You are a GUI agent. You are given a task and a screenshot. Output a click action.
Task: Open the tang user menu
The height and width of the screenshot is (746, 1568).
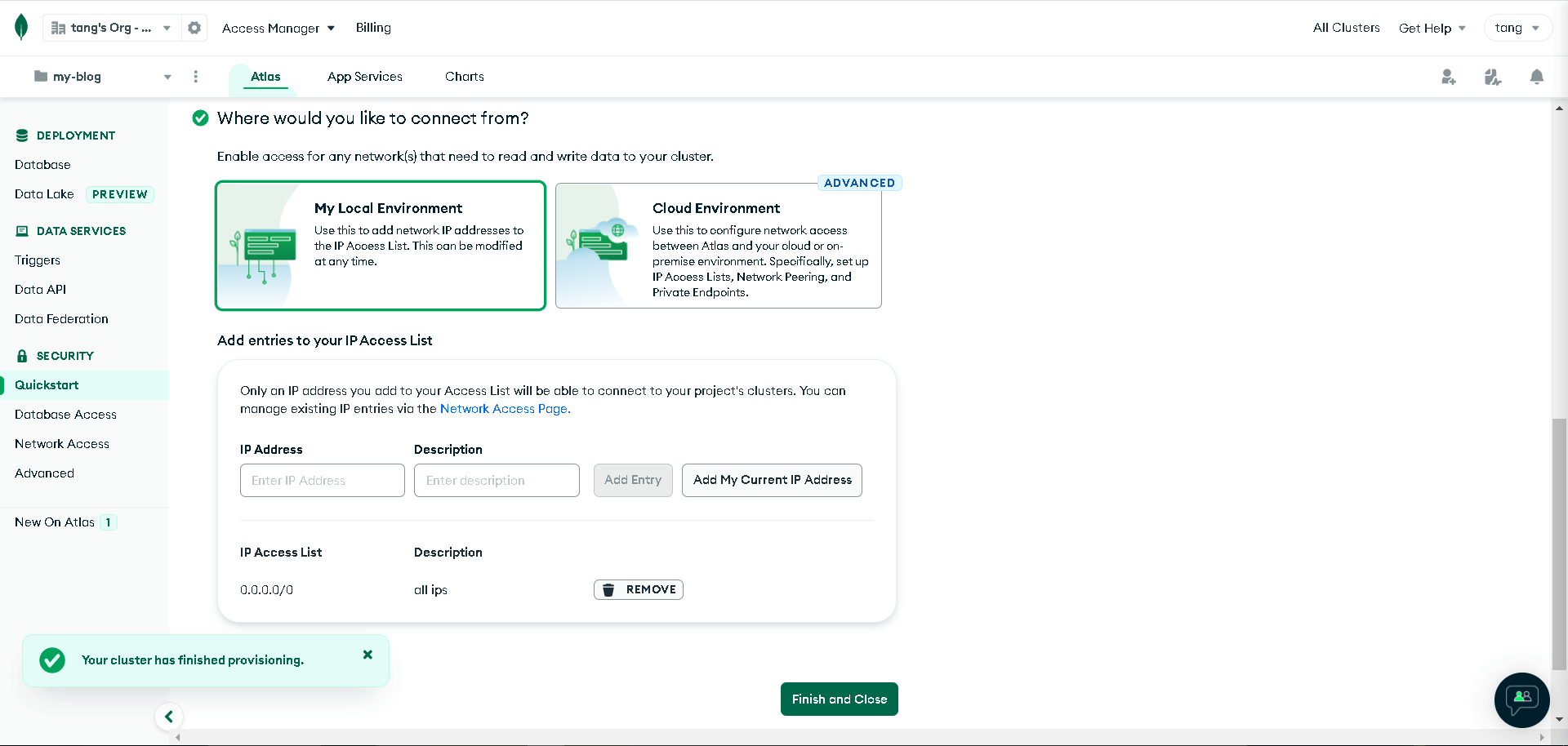(x=1517, y=28)
